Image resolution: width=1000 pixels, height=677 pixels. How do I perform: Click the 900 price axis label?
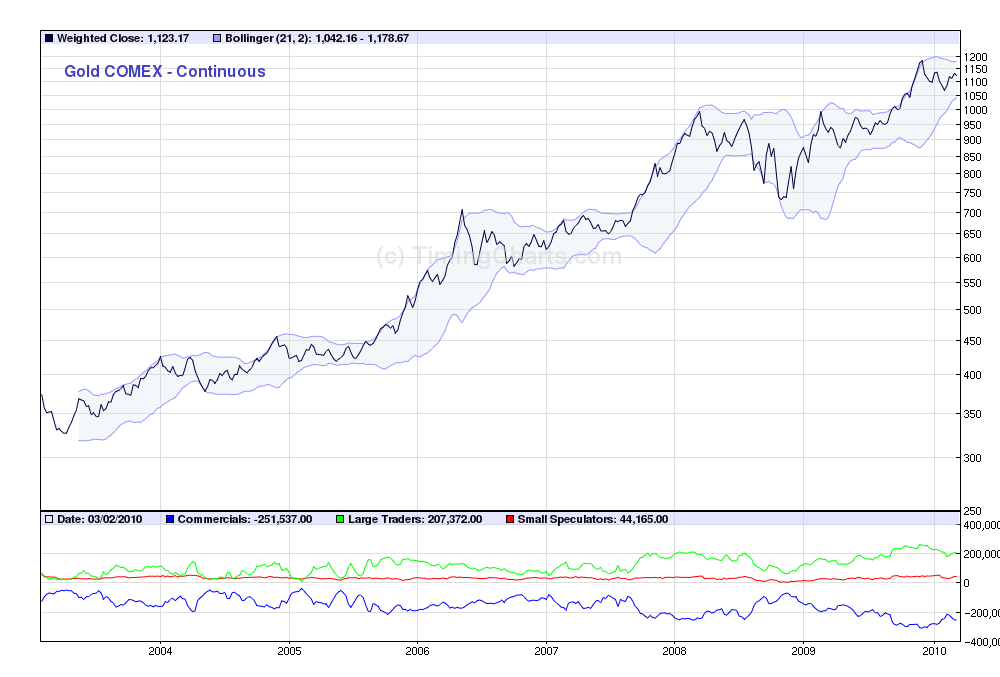click(x=973, y=140)
